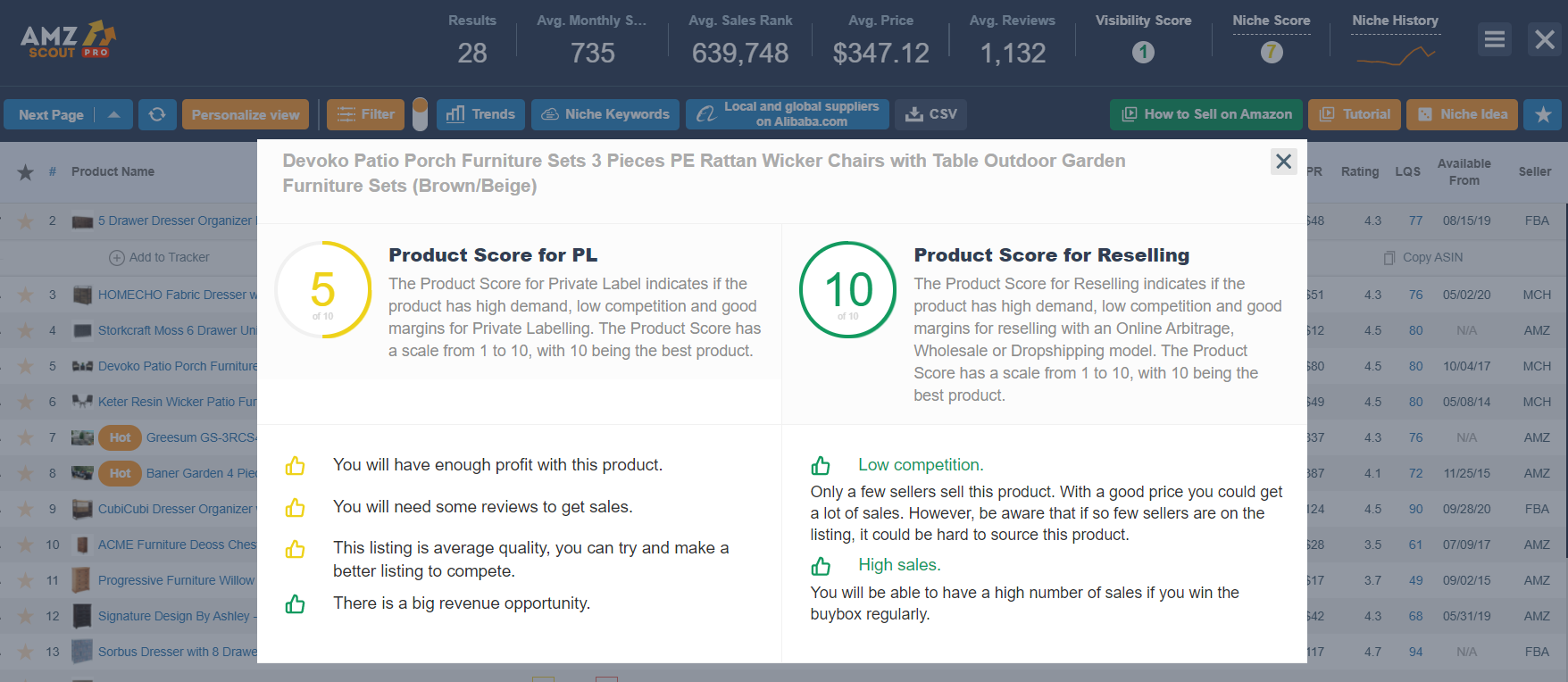1568x682 pixels.
Task: Open Storkcraft Moss 6 Drawer link
Action: pyautogui.click(x=177, y=330)
